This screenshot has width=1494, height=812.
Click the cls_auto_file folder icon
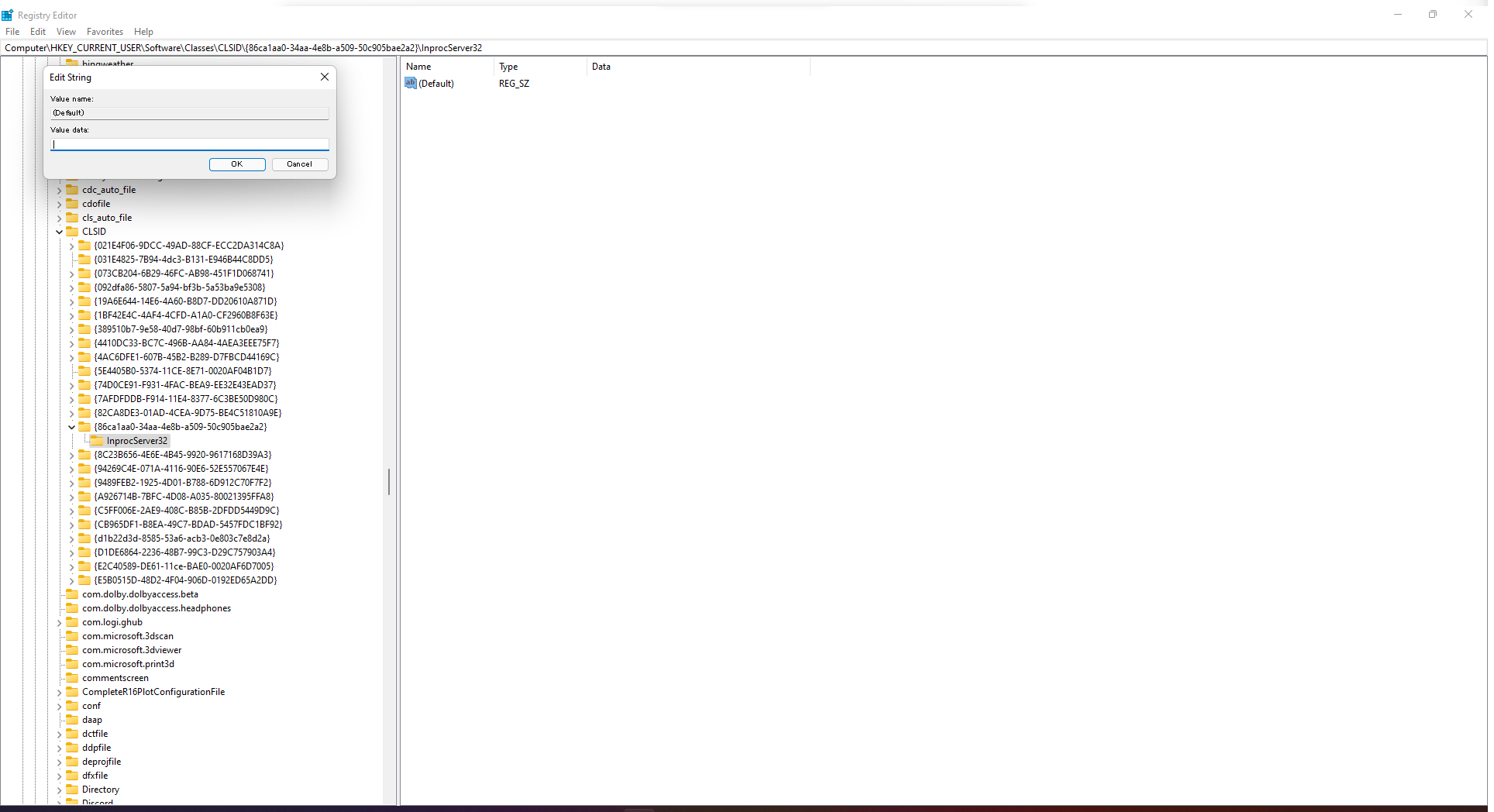point(72,217)
